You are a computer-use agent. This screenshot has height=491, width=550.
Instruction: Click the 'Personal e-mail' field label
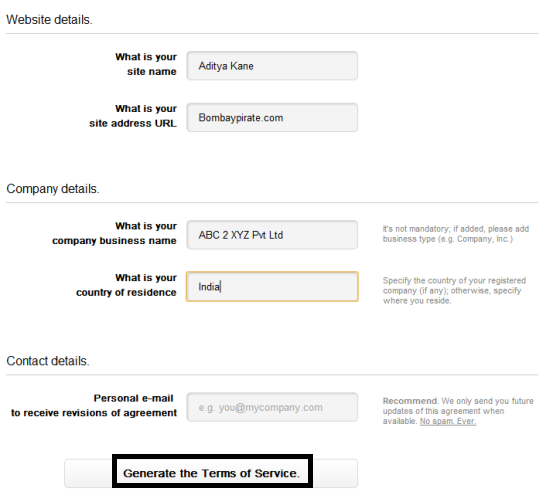(x=133, y=398)
